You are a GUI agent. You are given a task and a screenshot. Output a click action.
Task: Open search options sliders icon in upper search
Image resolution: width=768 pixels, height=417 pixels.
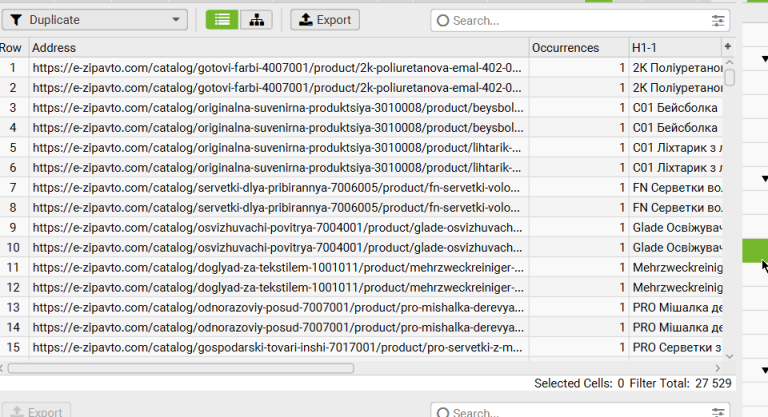coord(718,21)
